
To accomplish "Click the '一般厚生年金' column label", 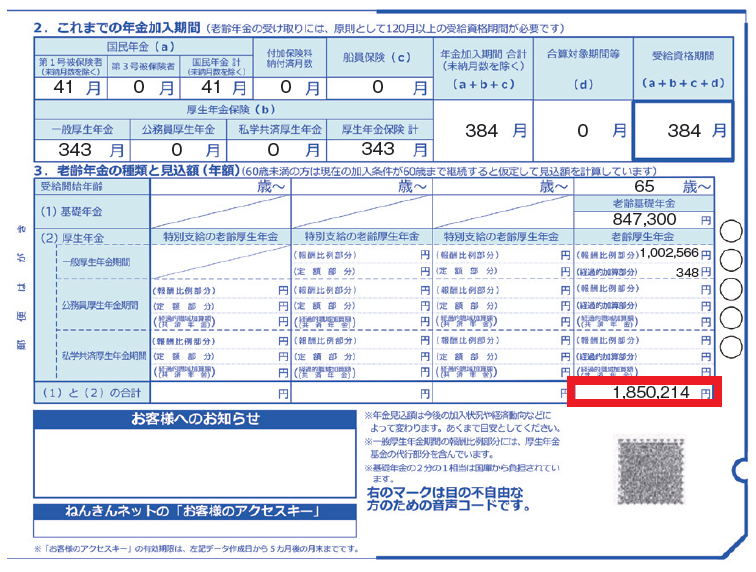I will click(82, 129).
